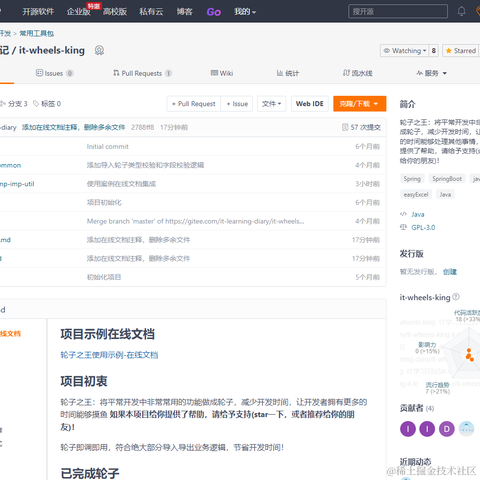The image size is (480, 480).
Task: Click the + Pull Request button
Action: coord(193,104)
